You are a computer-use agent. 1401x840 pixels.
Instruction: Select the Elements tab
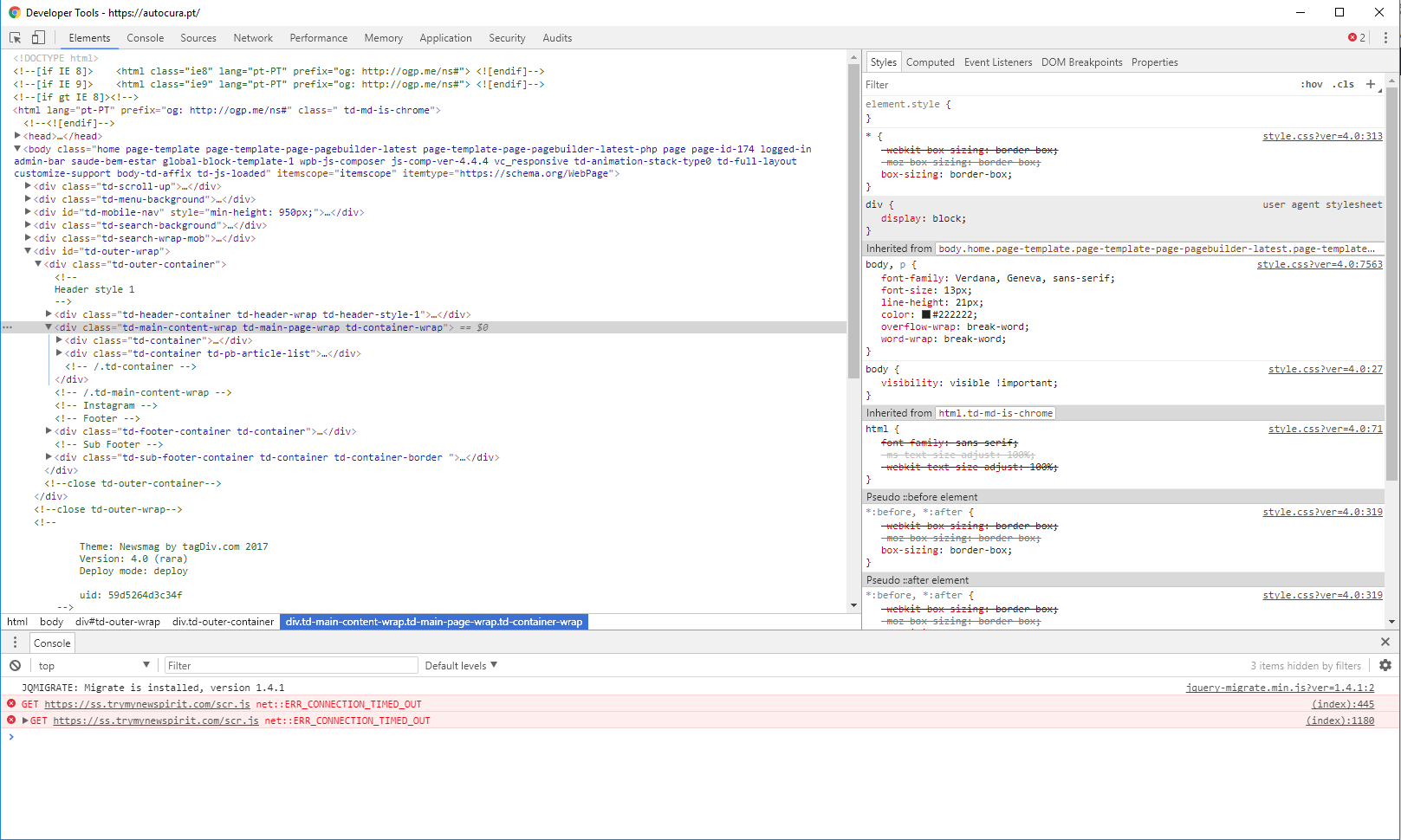pyautogui.click(x=89, y=38)
